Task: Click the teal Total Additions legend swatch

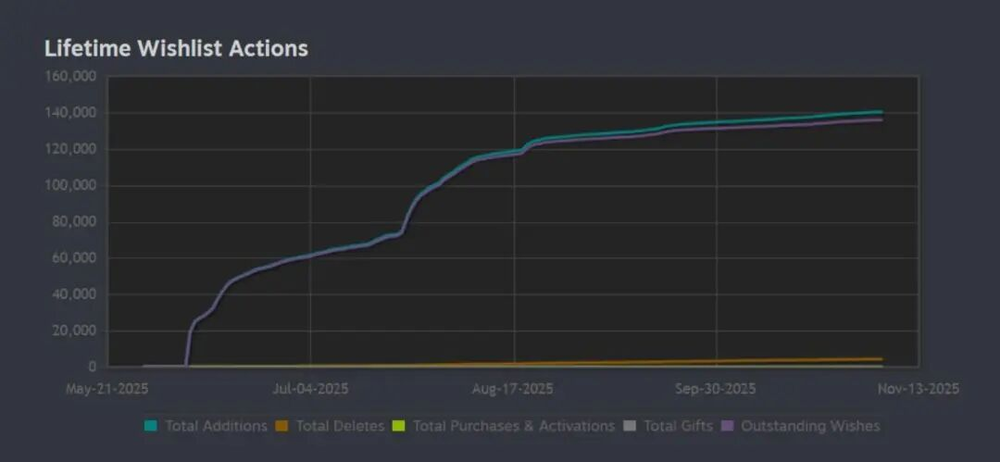Action: (x=151, y=426)
